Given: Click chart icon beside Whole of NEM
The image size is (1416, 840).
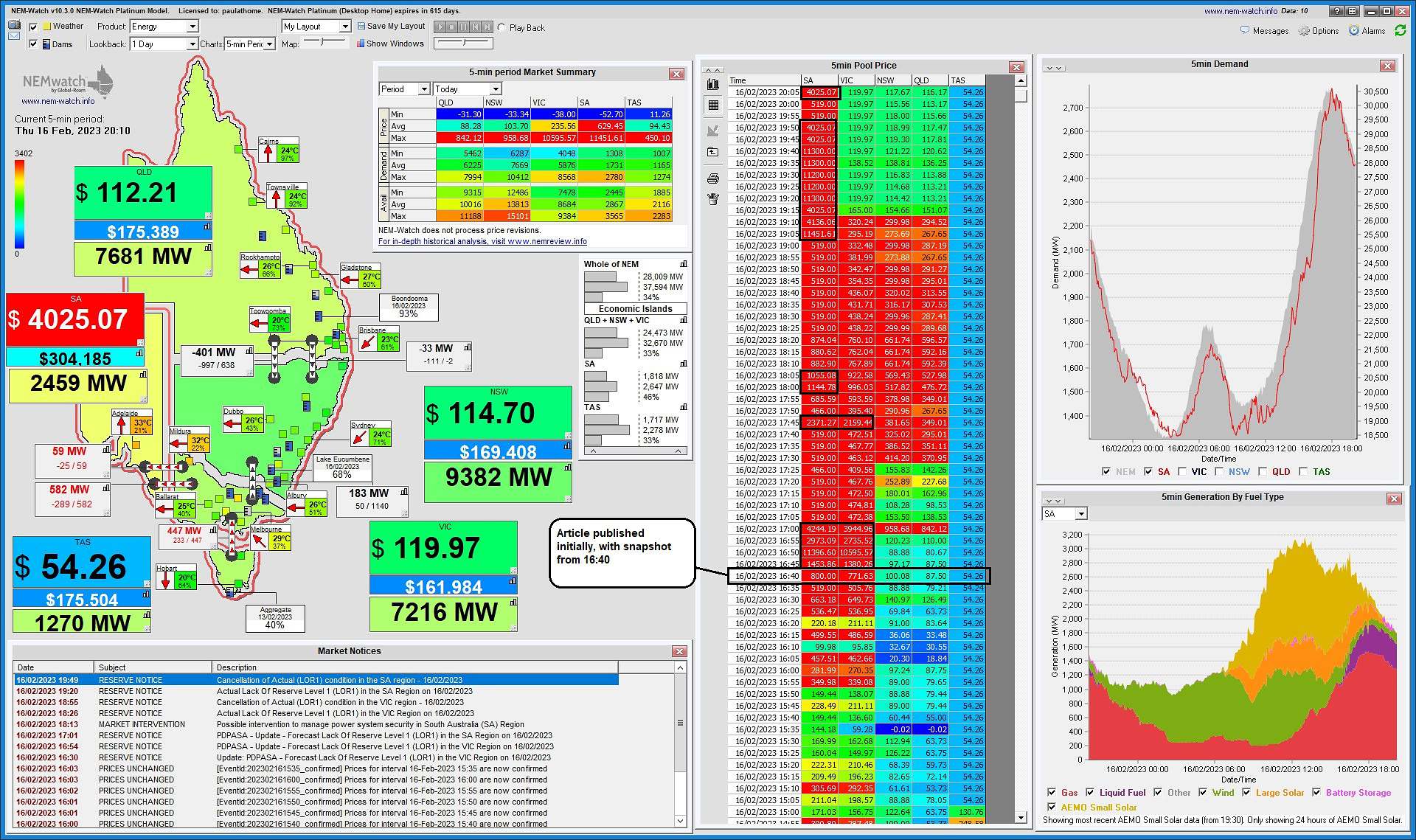Looking at the screenshot, I should [x=684, y=264].
